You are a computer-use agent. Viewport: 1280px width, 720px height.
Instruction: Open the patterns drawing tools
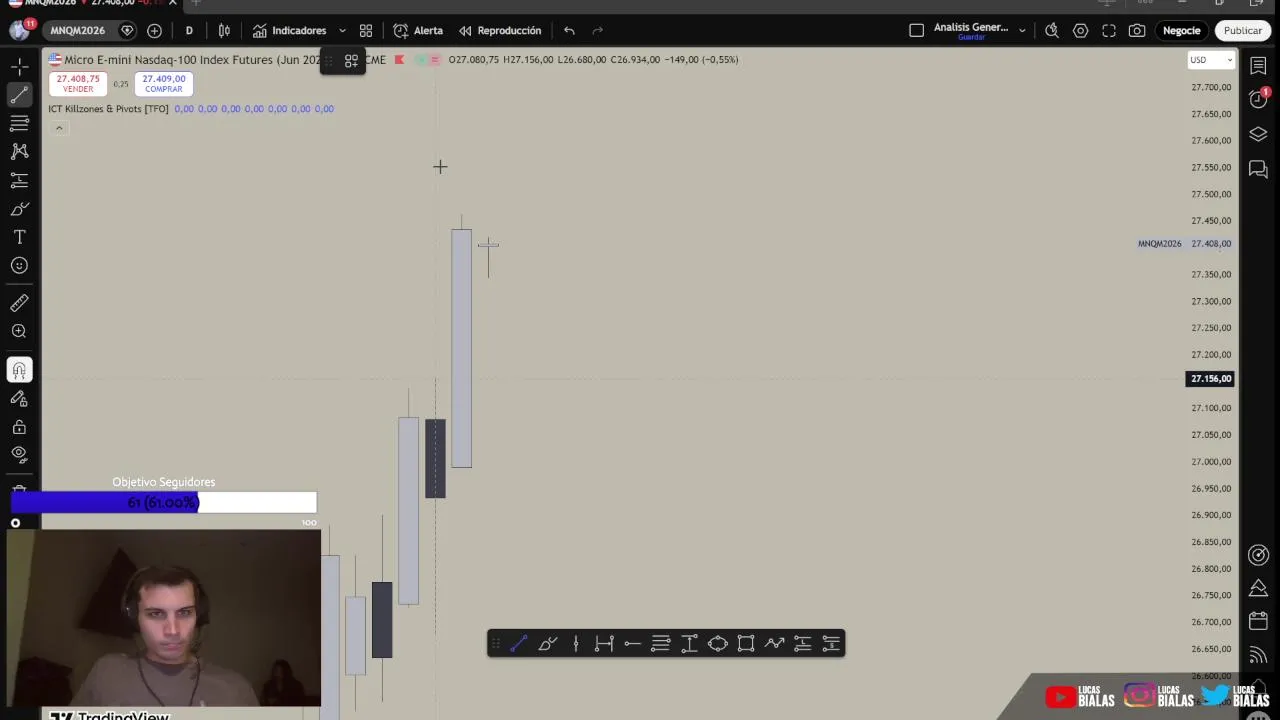pyautogui.click(x=19, y=152)
